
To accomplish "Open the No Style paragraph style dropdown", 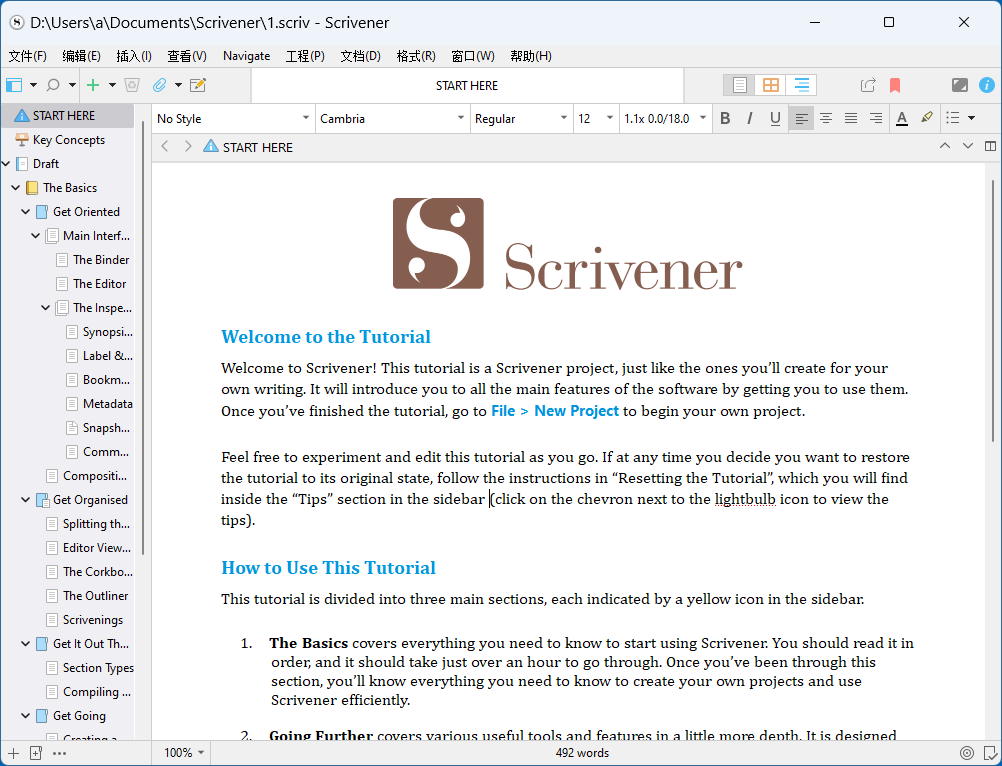I will coord(233,118).
